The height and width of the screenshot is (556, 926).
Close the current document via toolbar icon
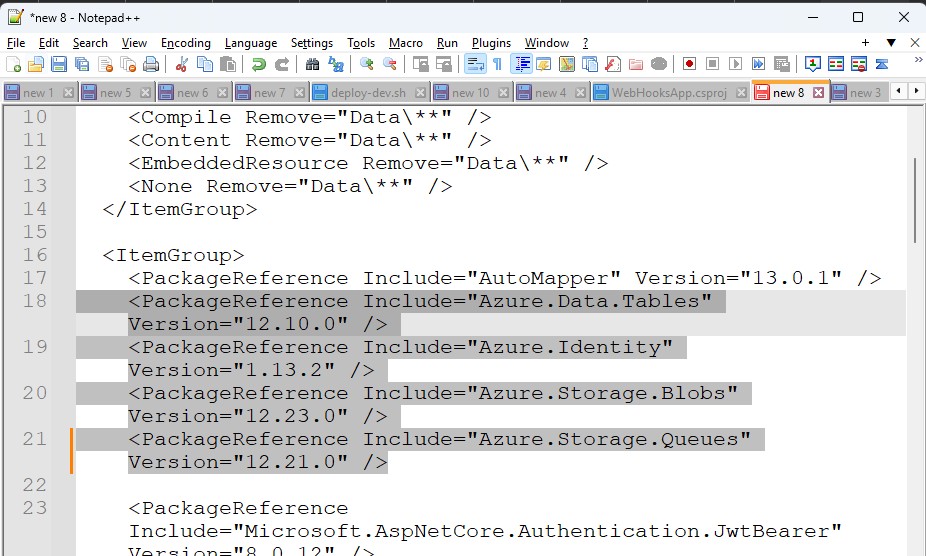(x=105, y=64)
